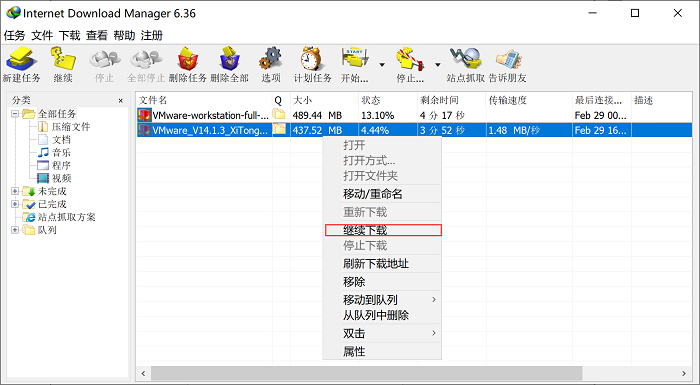Expand the 队列 tree node
Image resolution: width=700 pixels, height=385 pixels.
coord(15,230)
